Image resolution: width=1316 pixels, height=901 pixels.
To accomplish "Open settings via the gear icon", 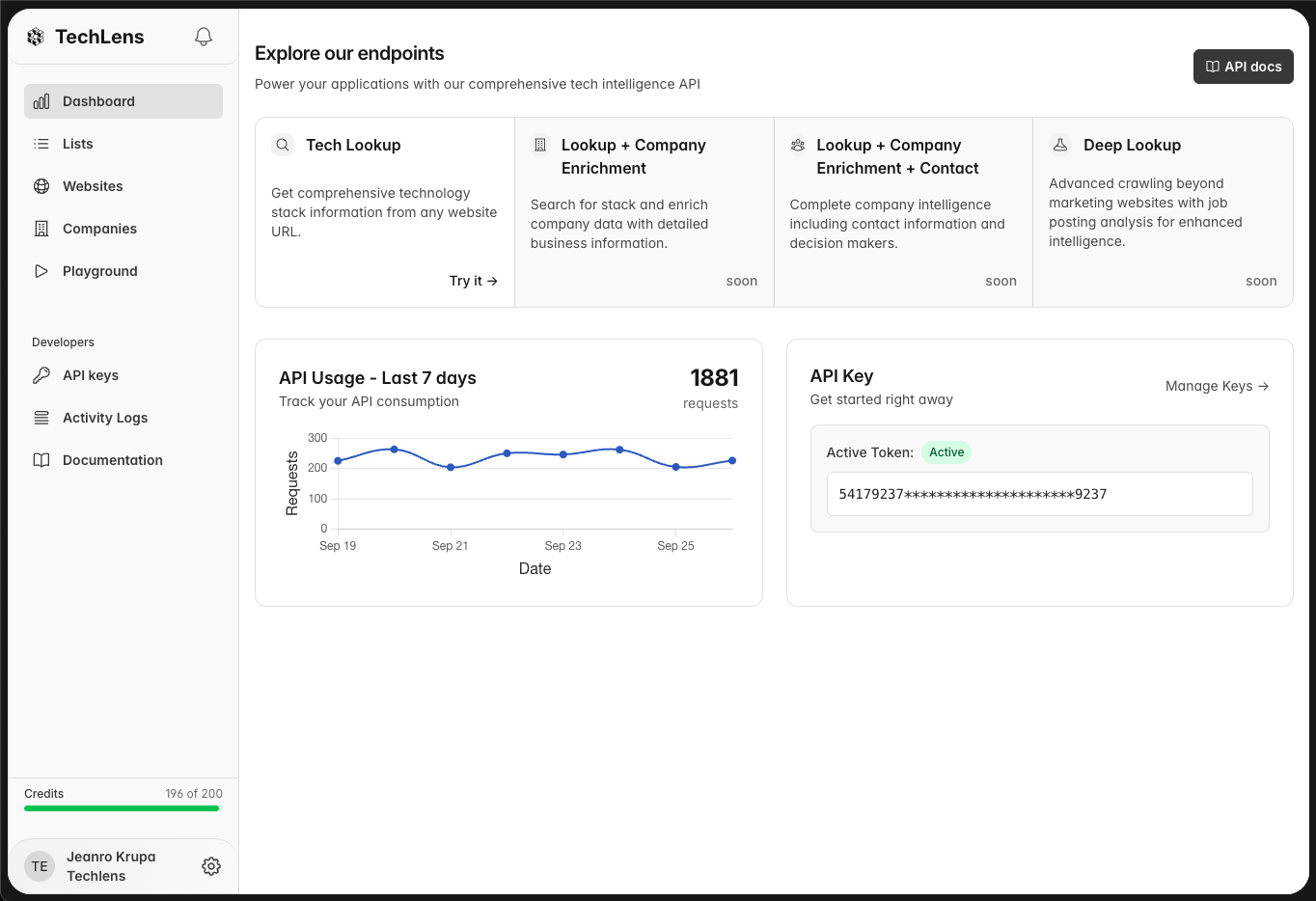I will [x=211, y=866].
